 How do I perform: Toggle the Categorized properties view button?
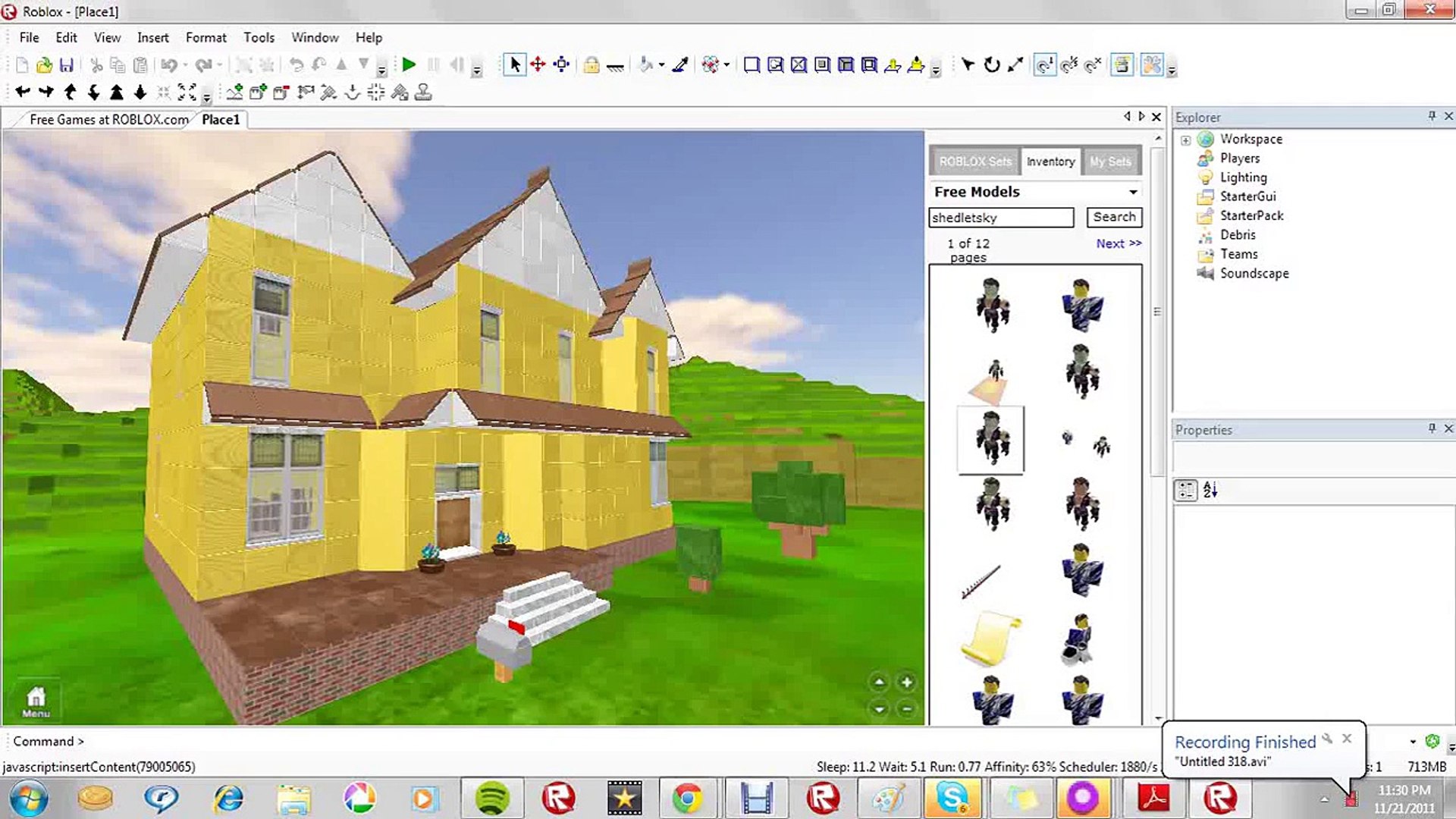tap(1186, 490)
